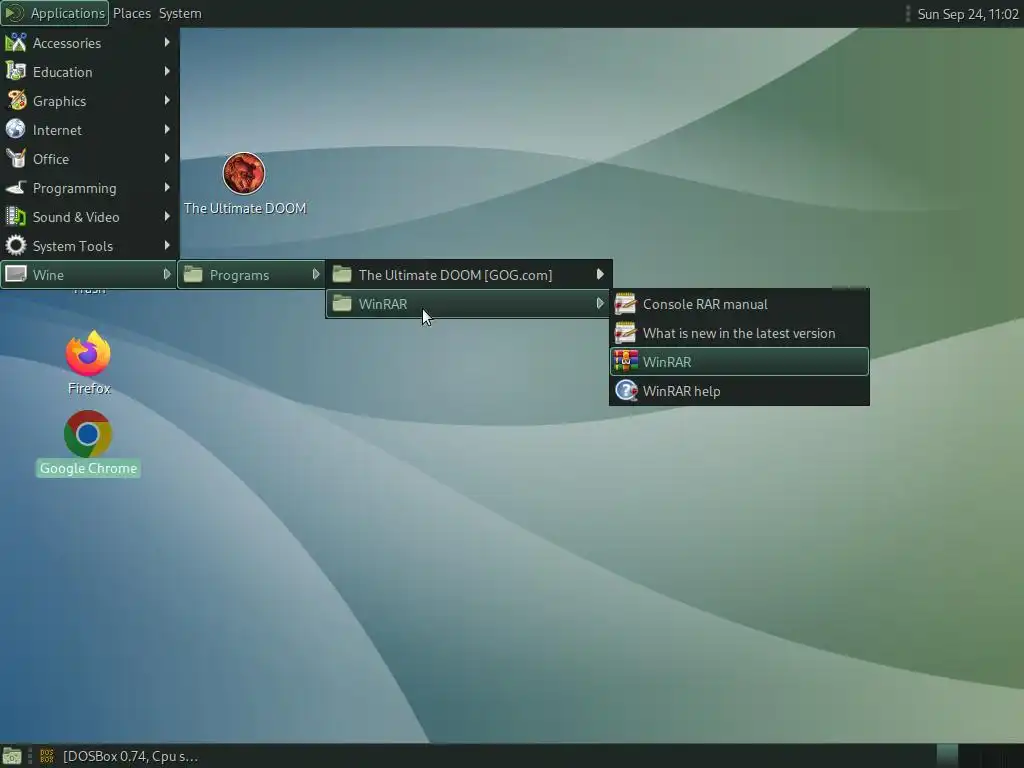This screenshot has height=768, width=1024.
Task: Click the Graphics palette icon
Action: (16, 101)
